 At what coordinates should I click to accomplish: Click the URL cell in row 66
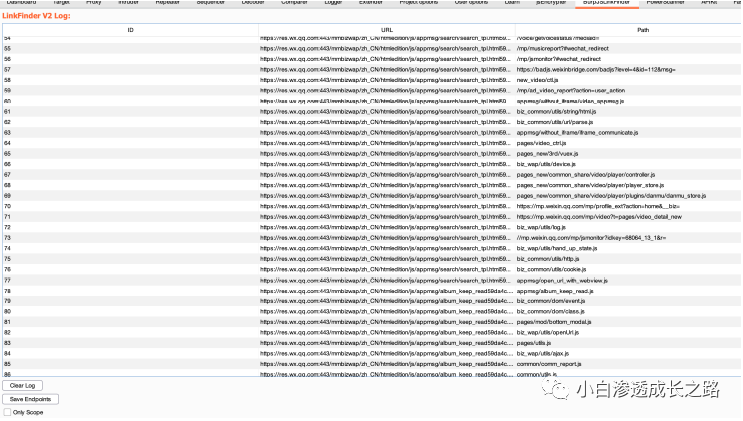pos(387,164)
